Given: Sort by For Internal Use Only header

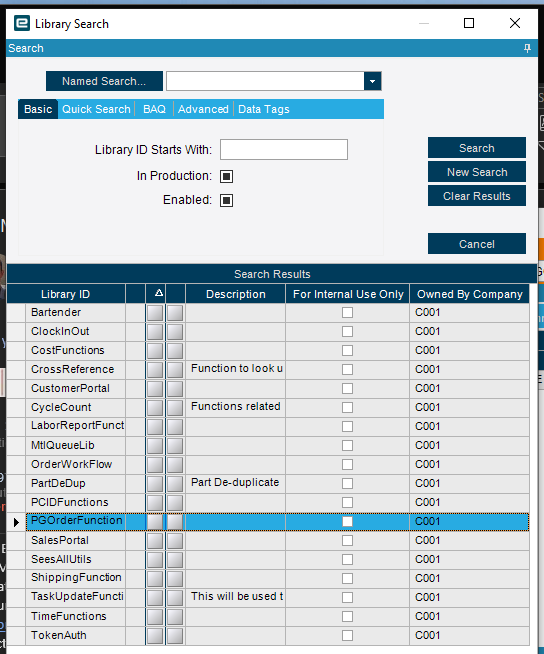Looking at the screenshot, I should click(x=348, y=294).
